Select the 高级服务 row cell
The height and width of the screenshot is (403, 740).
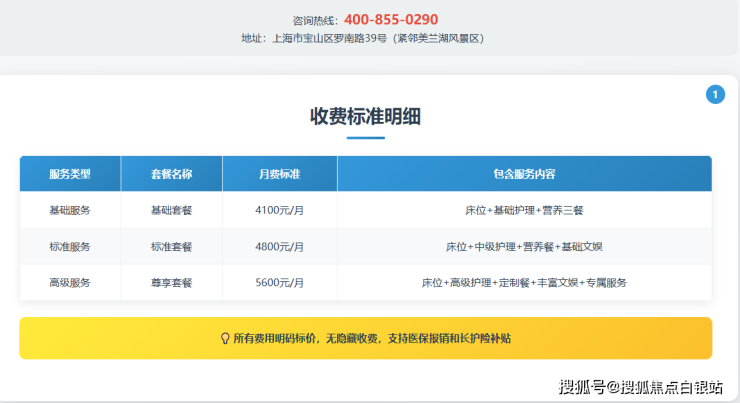(x=70, y=283)
